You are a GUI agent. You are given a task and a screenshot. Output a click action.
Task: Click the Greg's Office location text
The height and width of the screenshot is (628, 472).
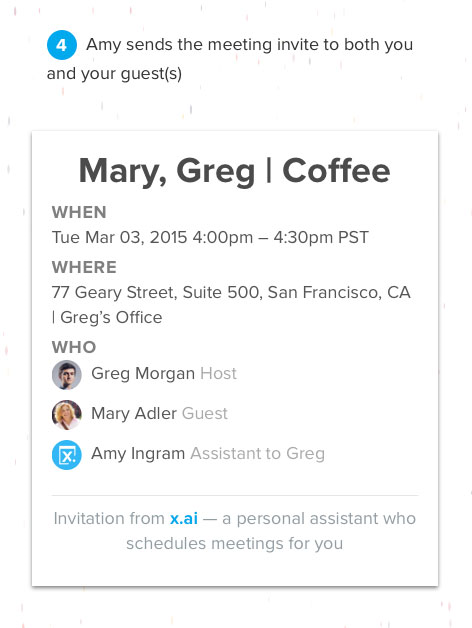(111, 318)
